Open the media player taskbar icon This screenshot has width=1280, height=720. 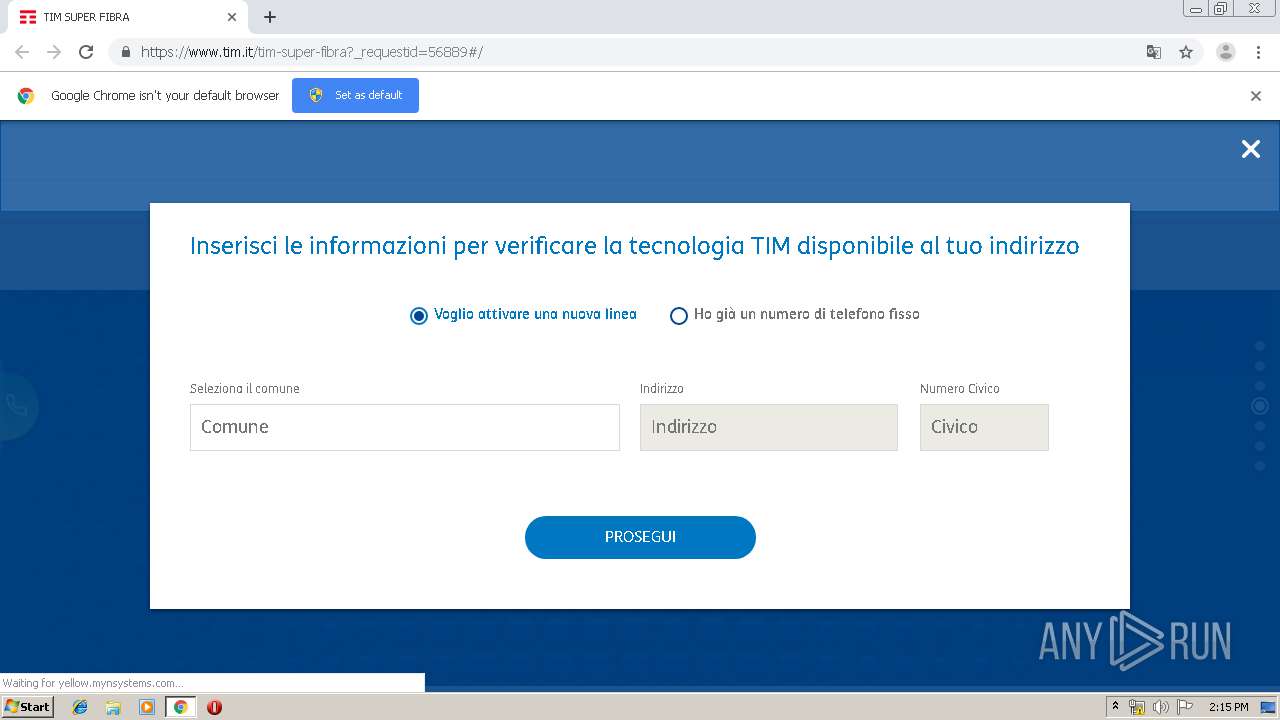coord(147,707)
